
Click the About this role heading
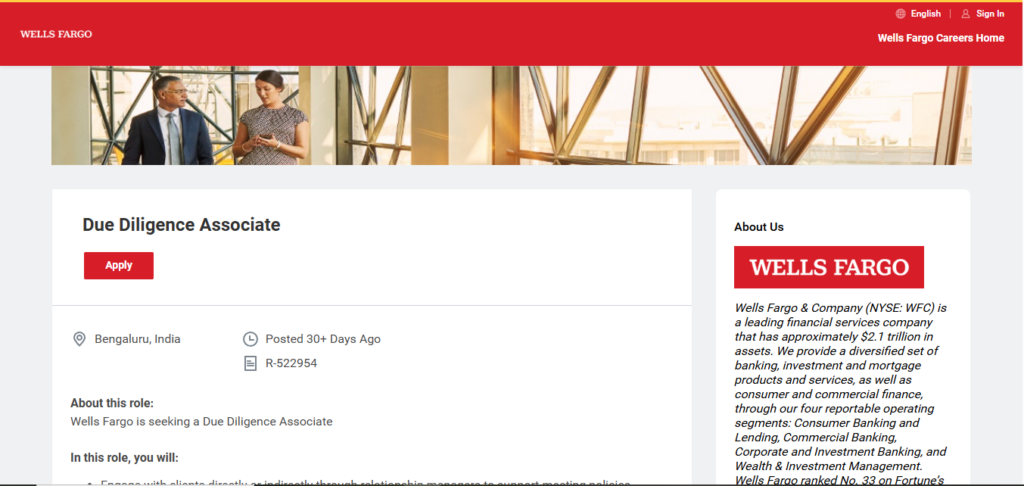tap(112, 403)
